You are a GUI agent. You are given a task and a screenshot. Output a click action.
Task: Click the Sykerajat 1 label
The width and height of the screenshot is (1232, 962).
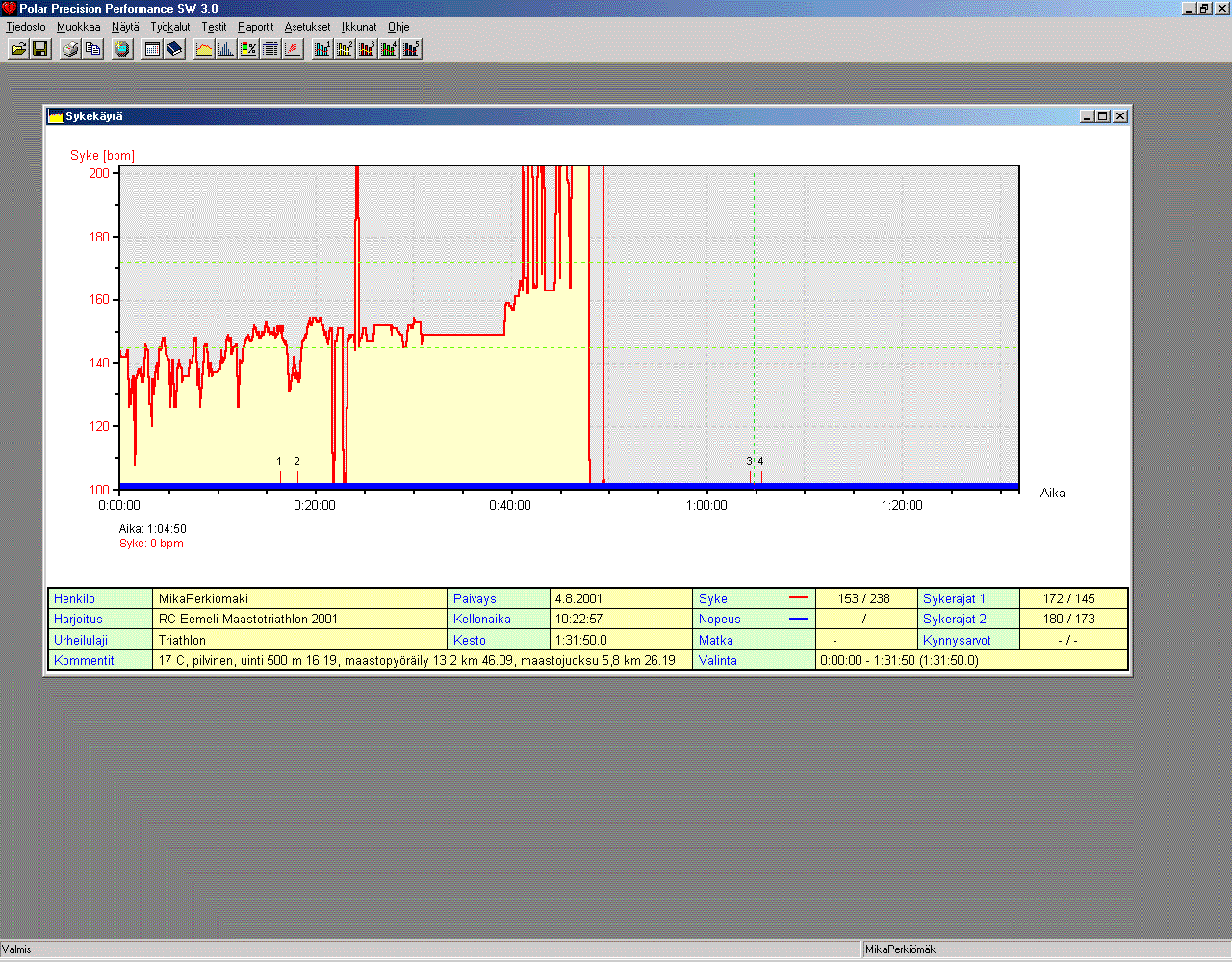954,598
